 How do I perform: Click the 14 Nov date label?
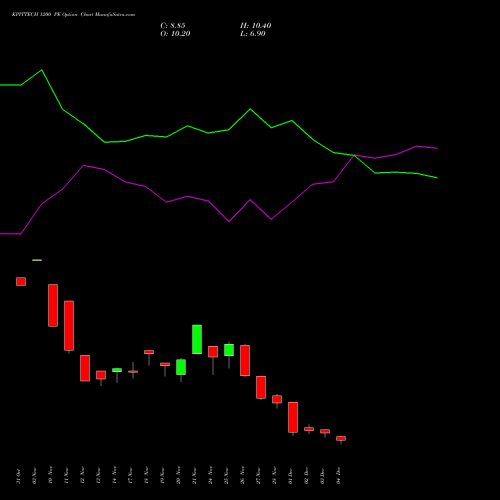coord(114,476)
